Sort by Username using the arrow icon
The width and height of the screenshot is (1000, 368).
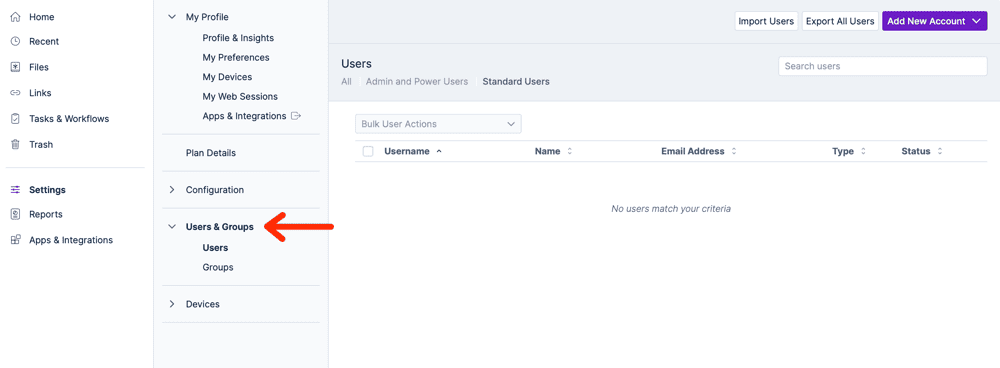pos(439,152)
